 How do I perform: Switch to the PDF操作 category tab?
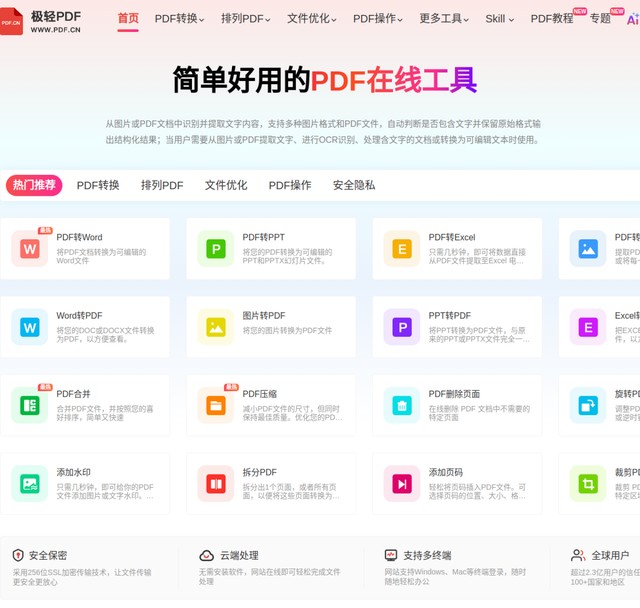click(x=290, y=185)
